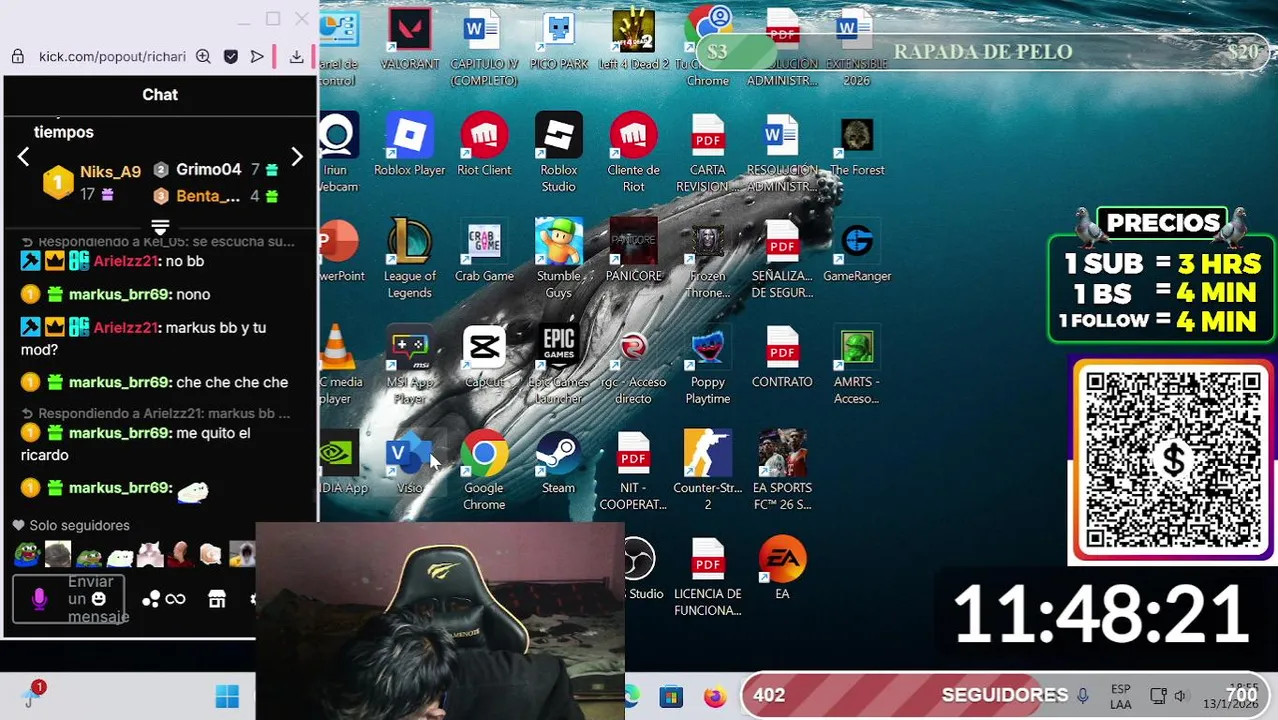Open Grimo04 in the gift leaderboard
1278x720 pixels.
pyautogui.click(x=208, y=170)
